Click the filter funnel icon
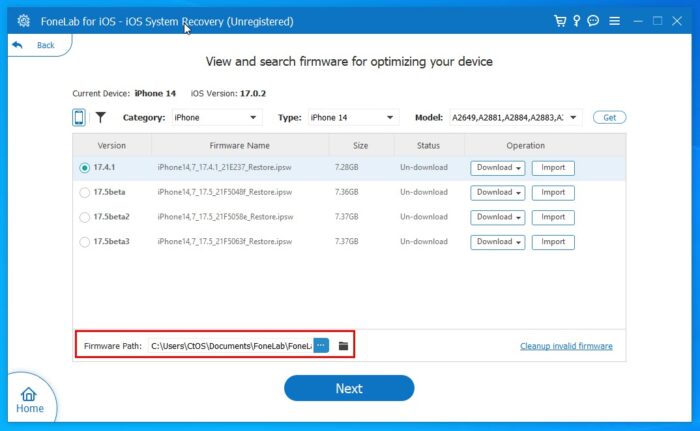The image size is (700, 431). 101,117
